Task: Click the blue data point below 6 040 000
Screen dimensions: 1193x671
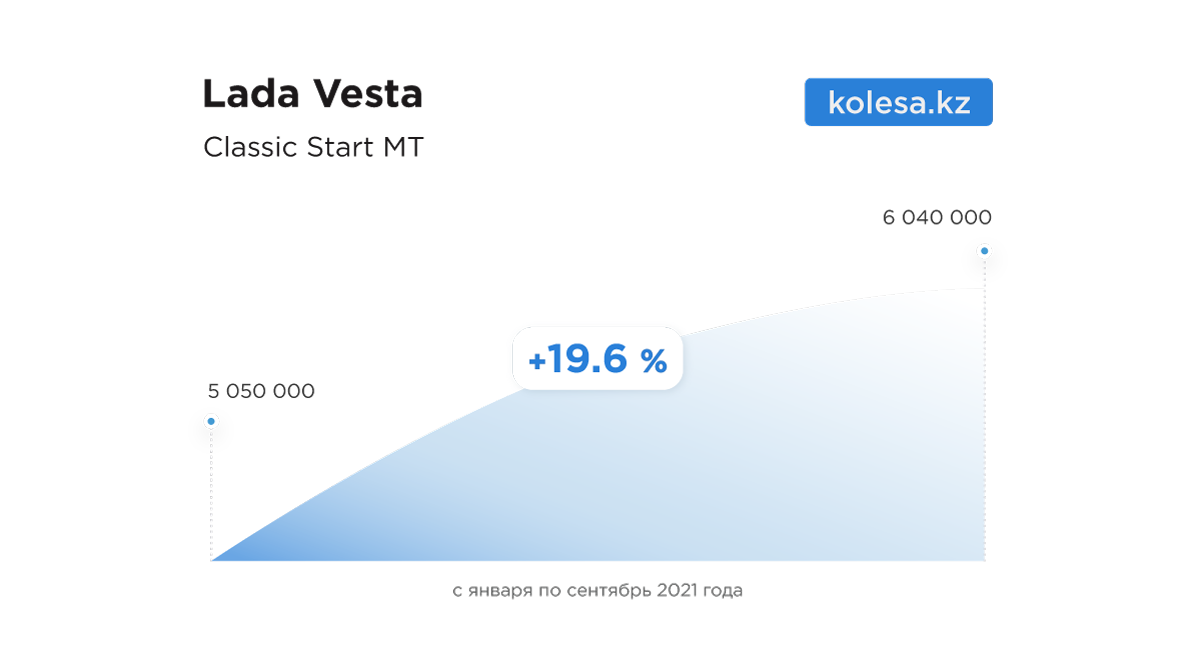Action: [x=984, y=251]
